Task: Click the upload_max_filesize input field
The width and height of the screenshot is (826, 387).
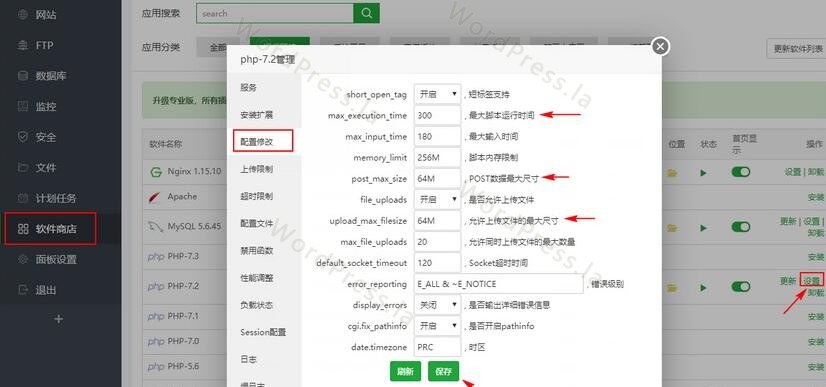Action: tap(437, 221)
